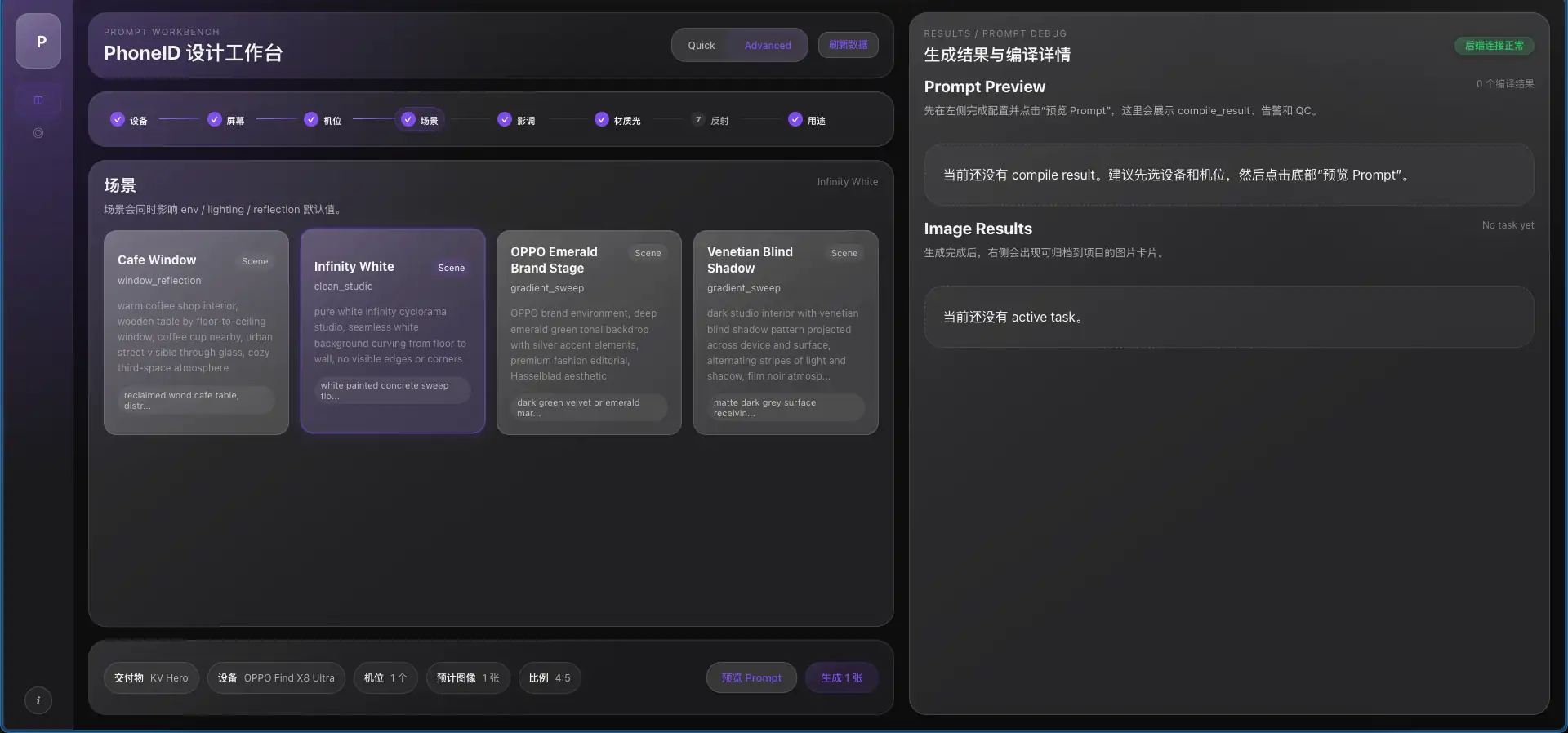The height and width of the screenshot is (733, 1568).
Task: Go to the 屏幕 step
Action: tap(226, 120)
